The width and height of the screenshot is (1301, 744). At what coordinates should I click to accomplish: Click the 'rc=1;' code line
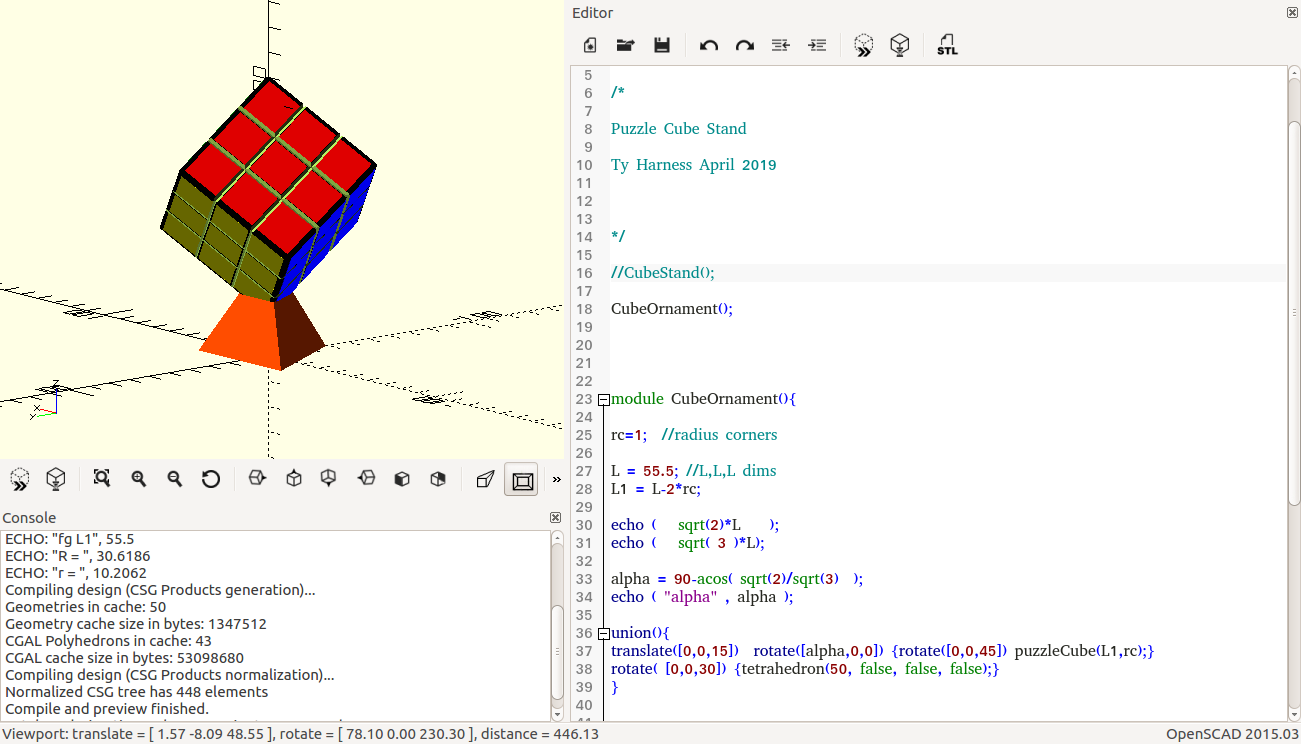(x=694, y=435)
